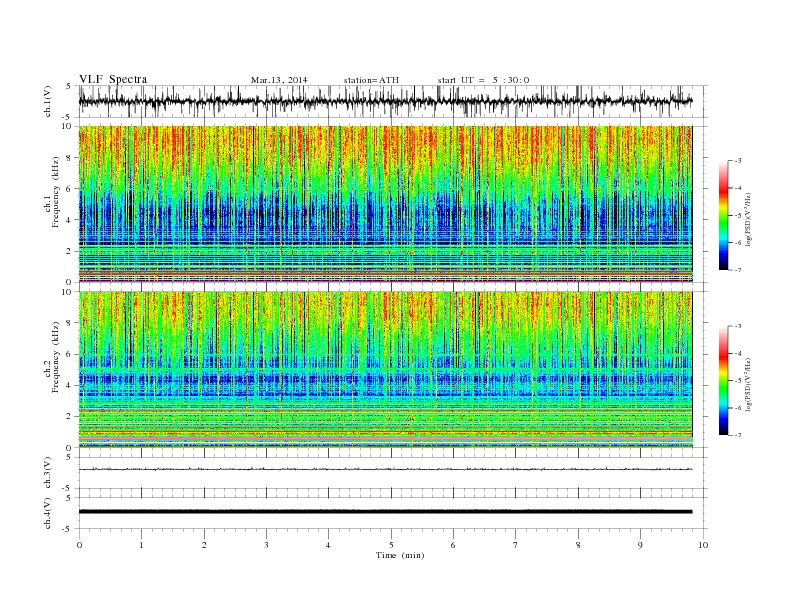The width and height of the screenshot is (792, 612).
Task: Click inside the ch.1 spectrogram panel
Action: [x=385, y=204]
